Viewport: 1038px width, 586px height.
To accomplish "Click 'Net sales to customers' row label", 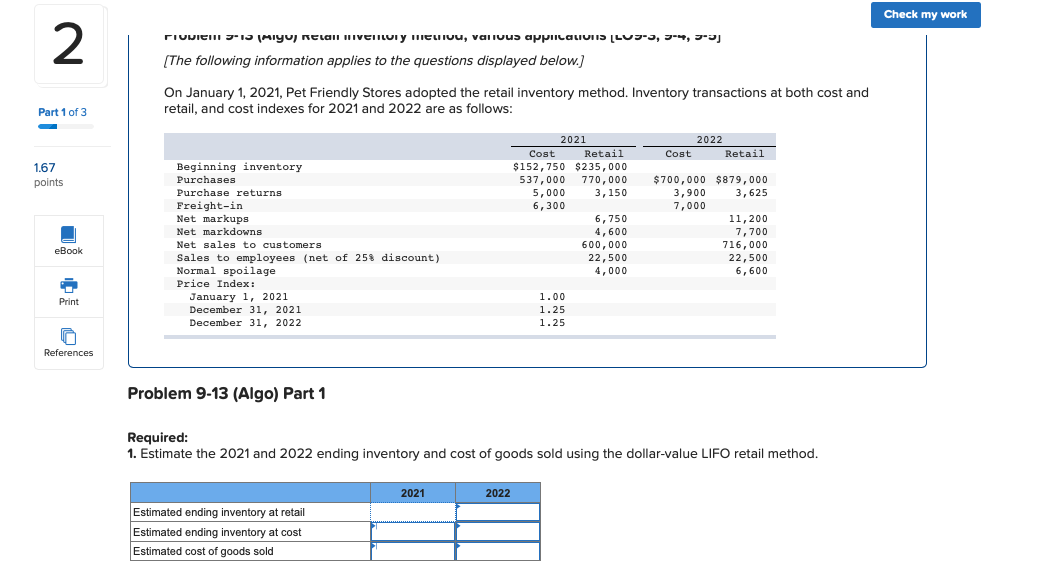I will click(x=249, y=245).
